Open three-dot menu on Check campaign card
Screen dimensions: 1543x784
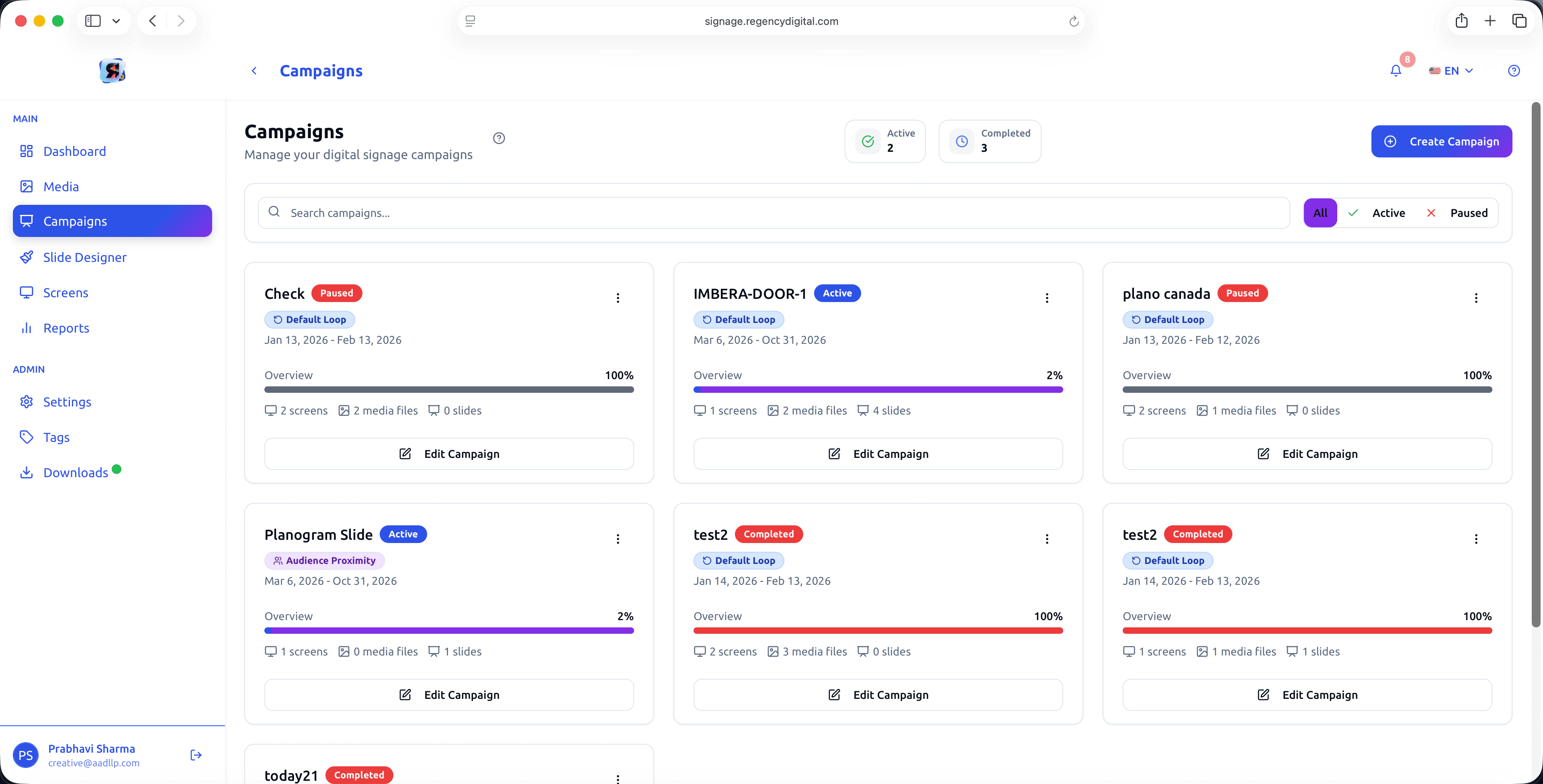618,298
